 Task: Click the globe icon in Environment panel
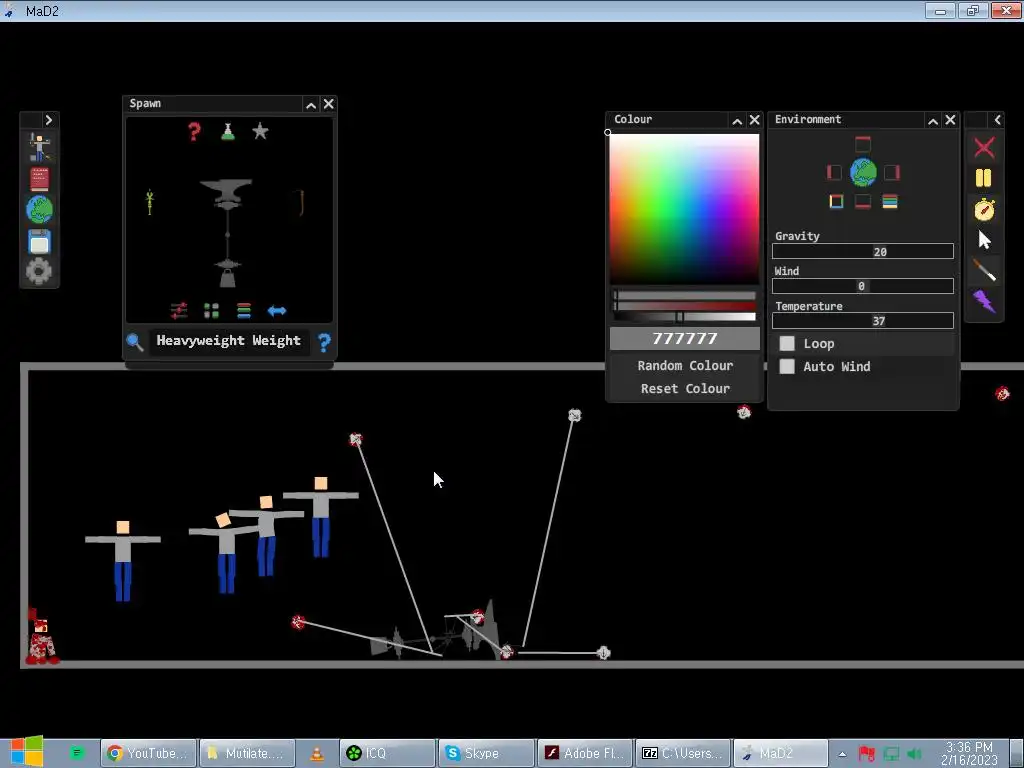(x=863, y=172)
